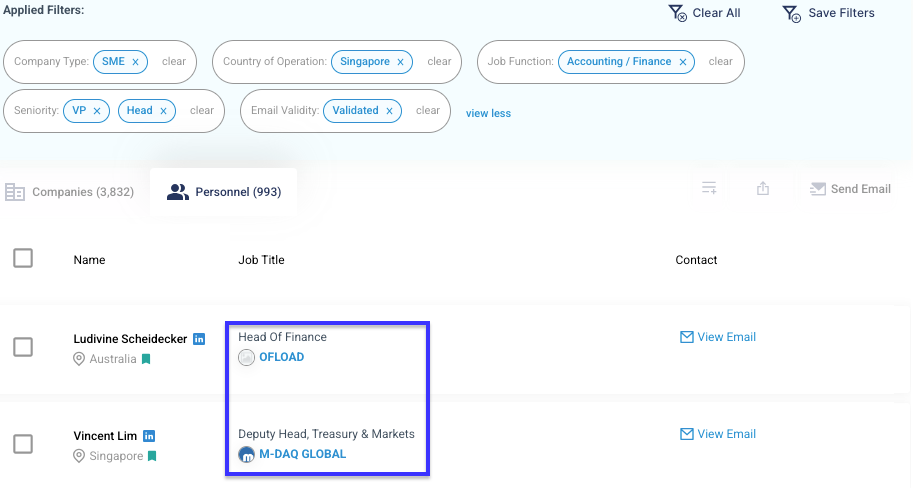Click the Save Filters funnel icon
The image size is (913, 488).
click(792, 13)
